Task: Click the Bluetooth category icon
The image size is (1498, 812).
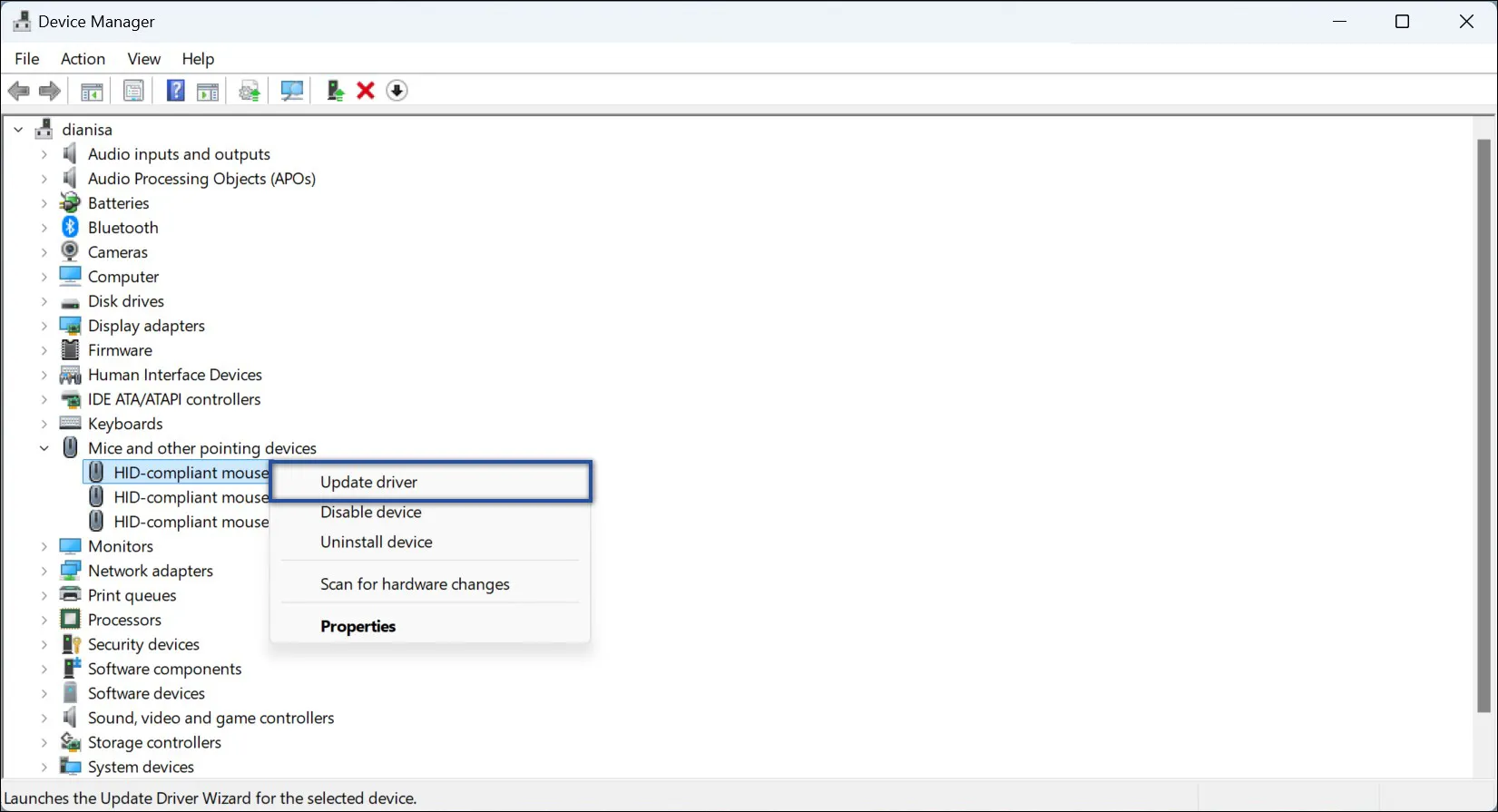Action: tap(70, 228)
